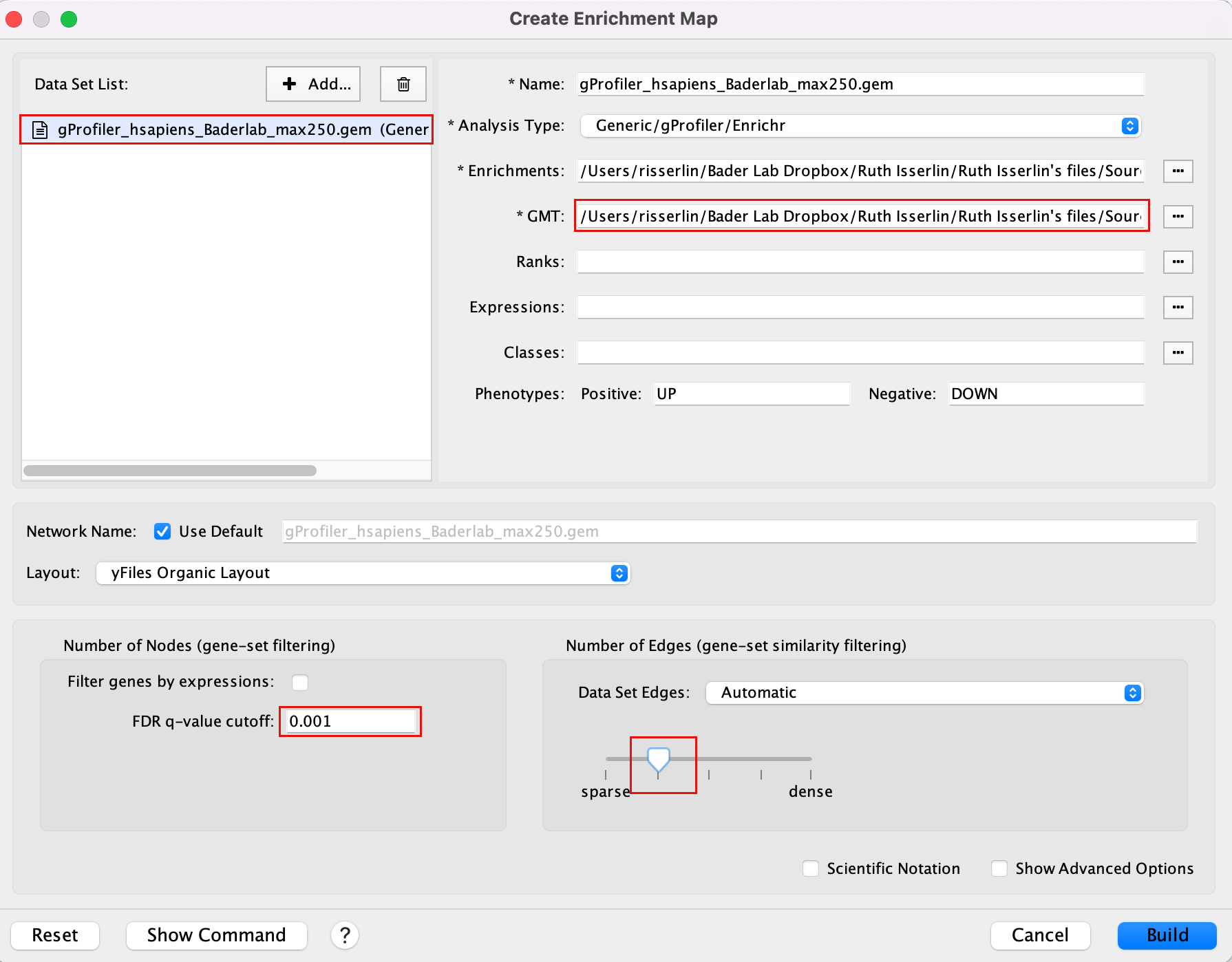Image resolution: width=1232 pixels, height=962 pixels.
Task: Browse for Ranks file with ellipsis button
Action: (1178, 261)
